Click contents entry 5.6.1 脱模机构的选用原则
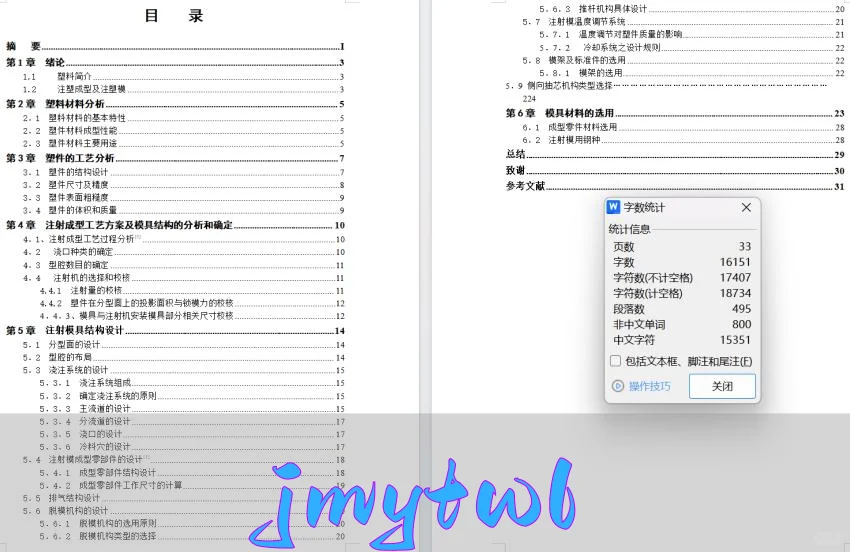 192,523
